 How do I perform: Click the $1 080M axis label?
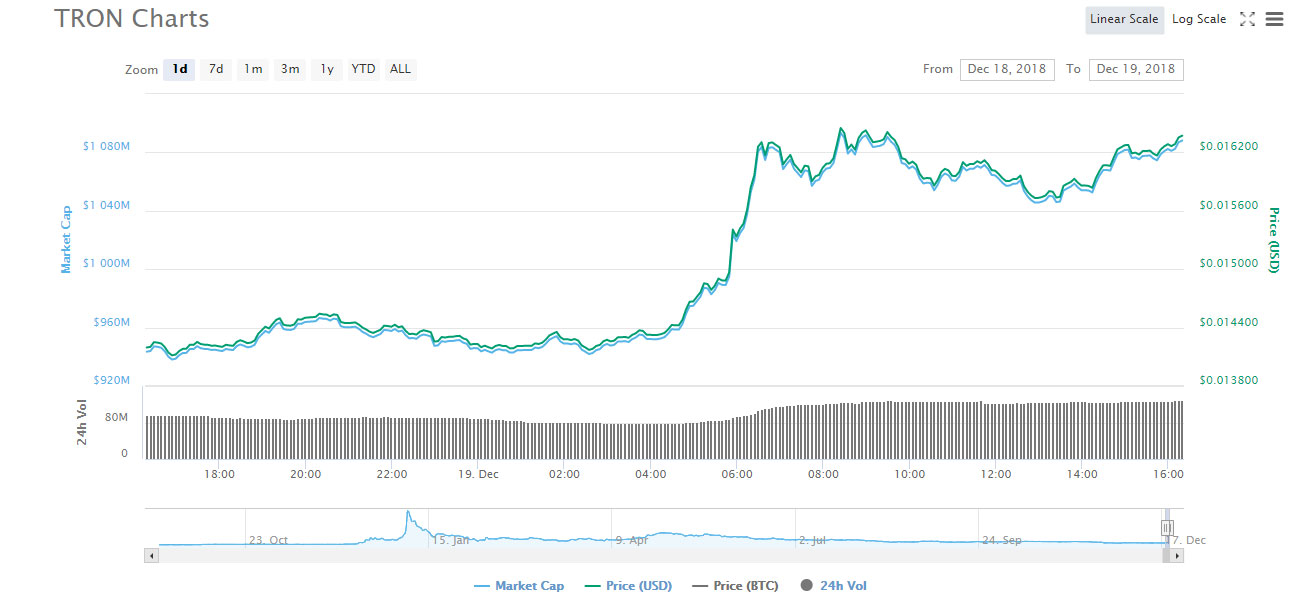pos(107,146)
